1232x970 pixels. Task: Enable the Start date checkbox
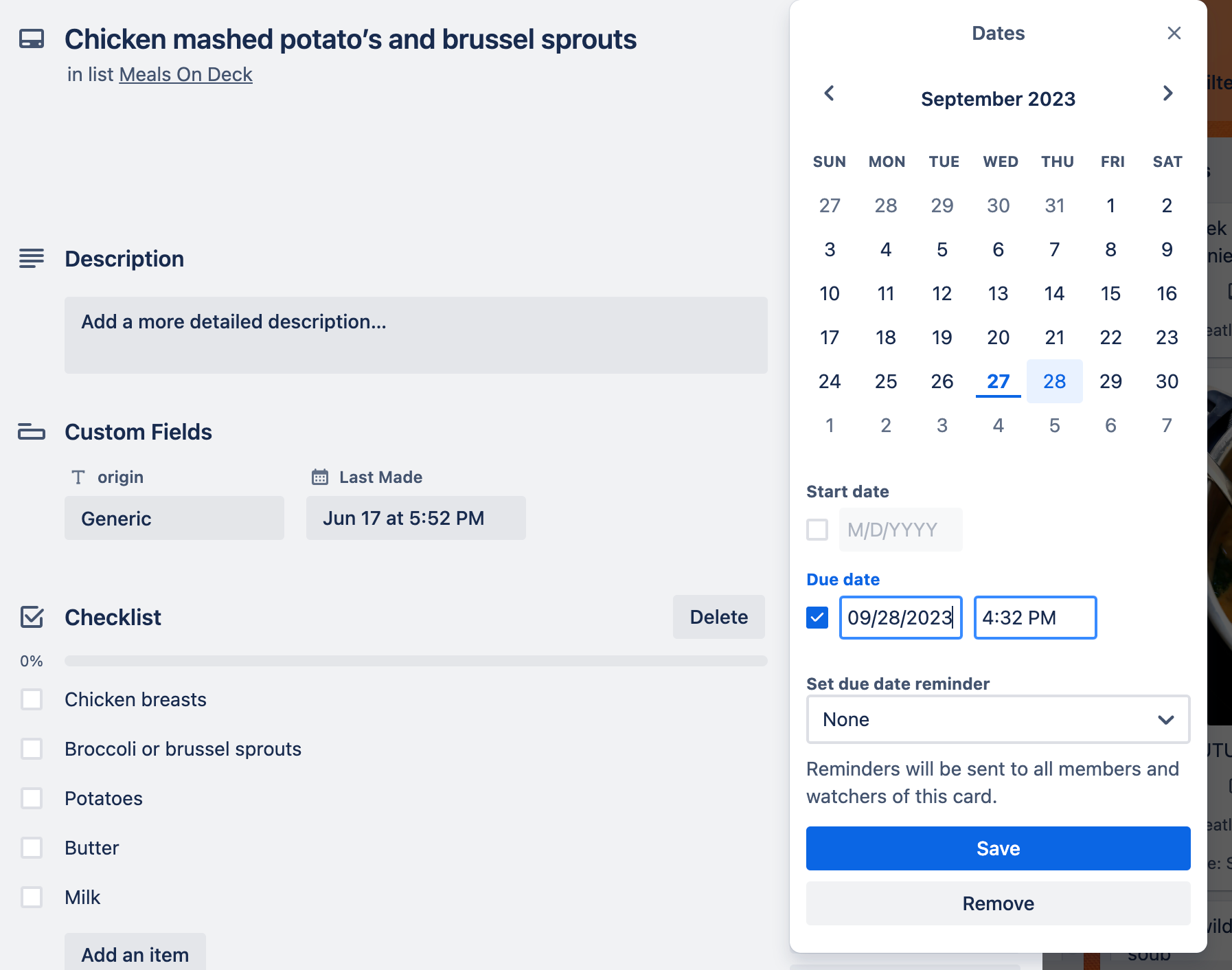(x=817, y=530)
